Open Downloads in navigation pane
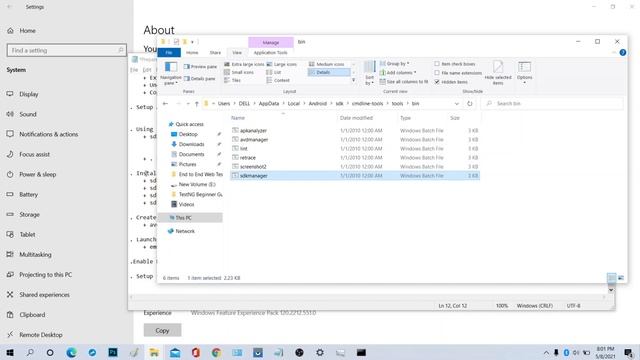The height and width of the screenshot is (360, 640). 191,144
